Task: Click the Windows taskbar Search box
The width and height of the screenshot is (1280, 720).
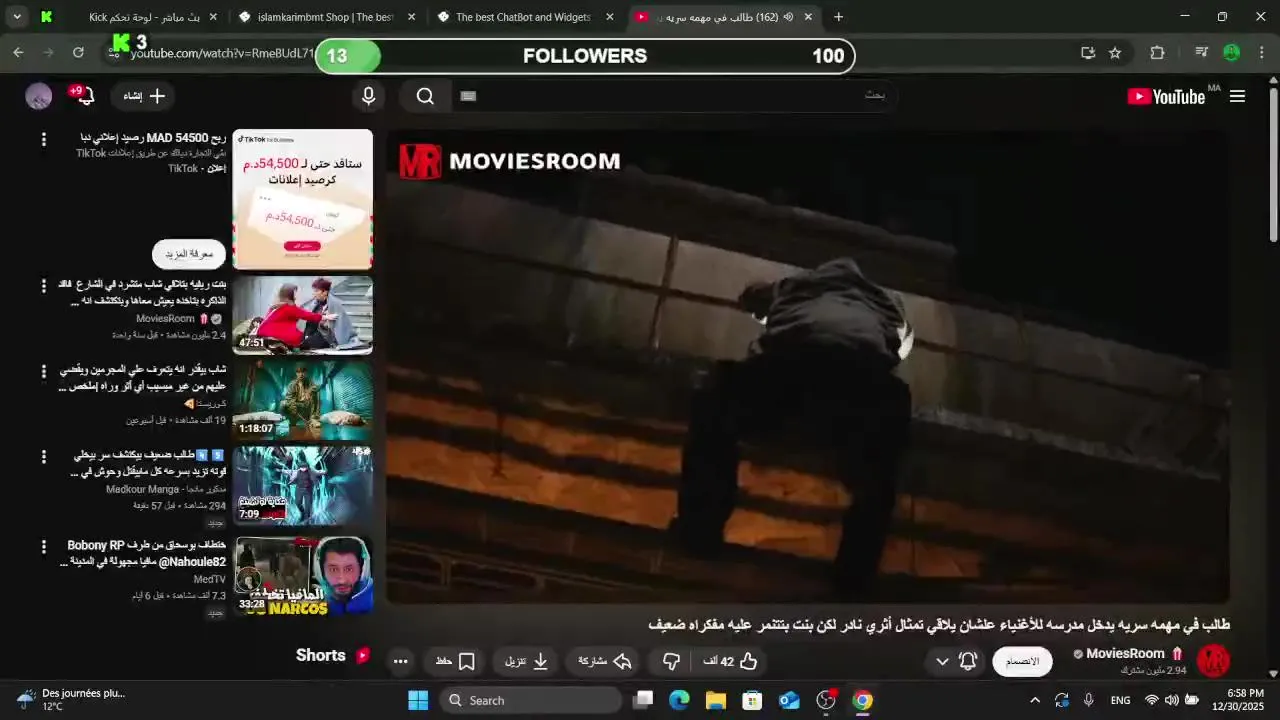Action: click(531, 700)
